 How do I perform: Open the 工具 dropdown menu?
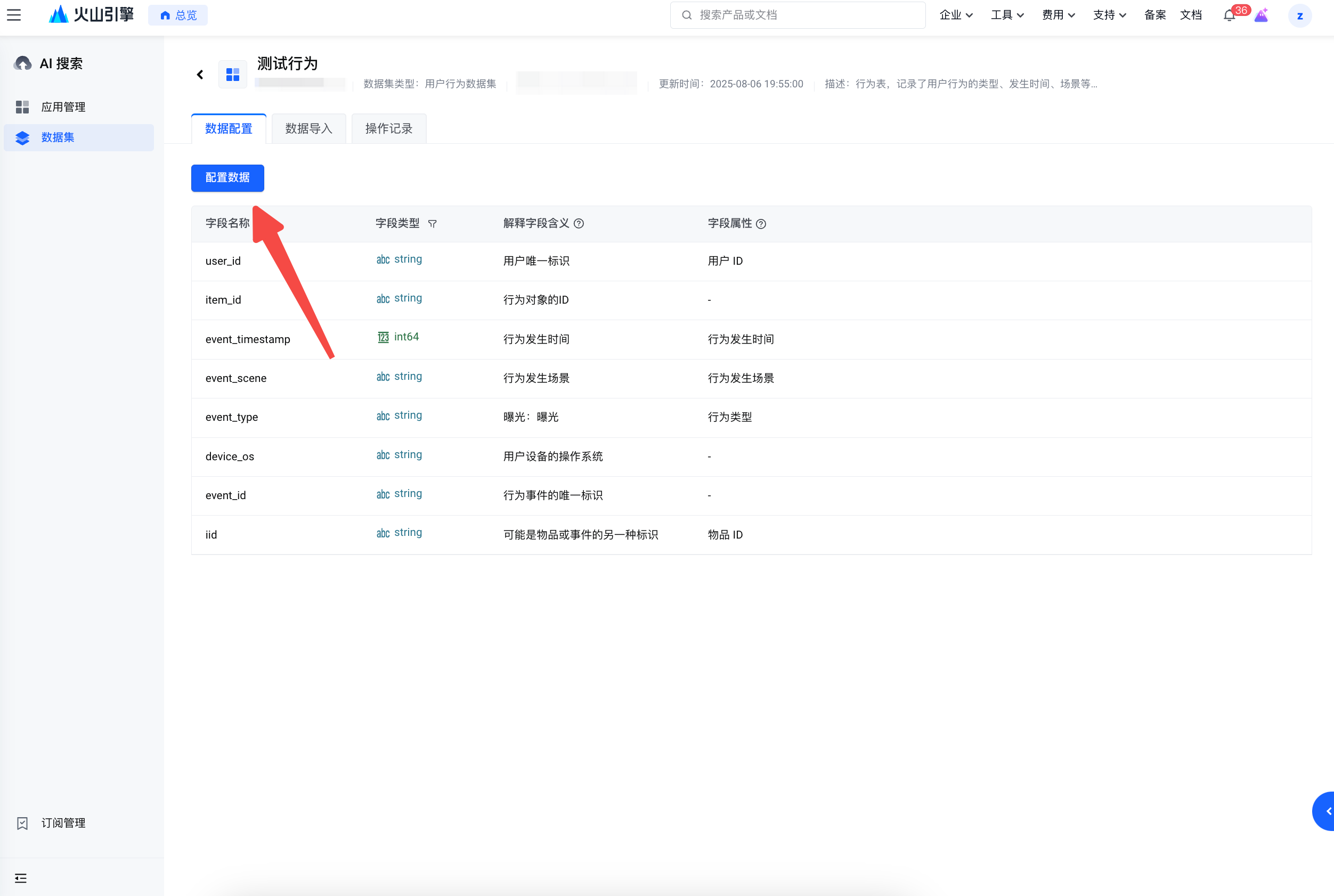point(1007,15)
